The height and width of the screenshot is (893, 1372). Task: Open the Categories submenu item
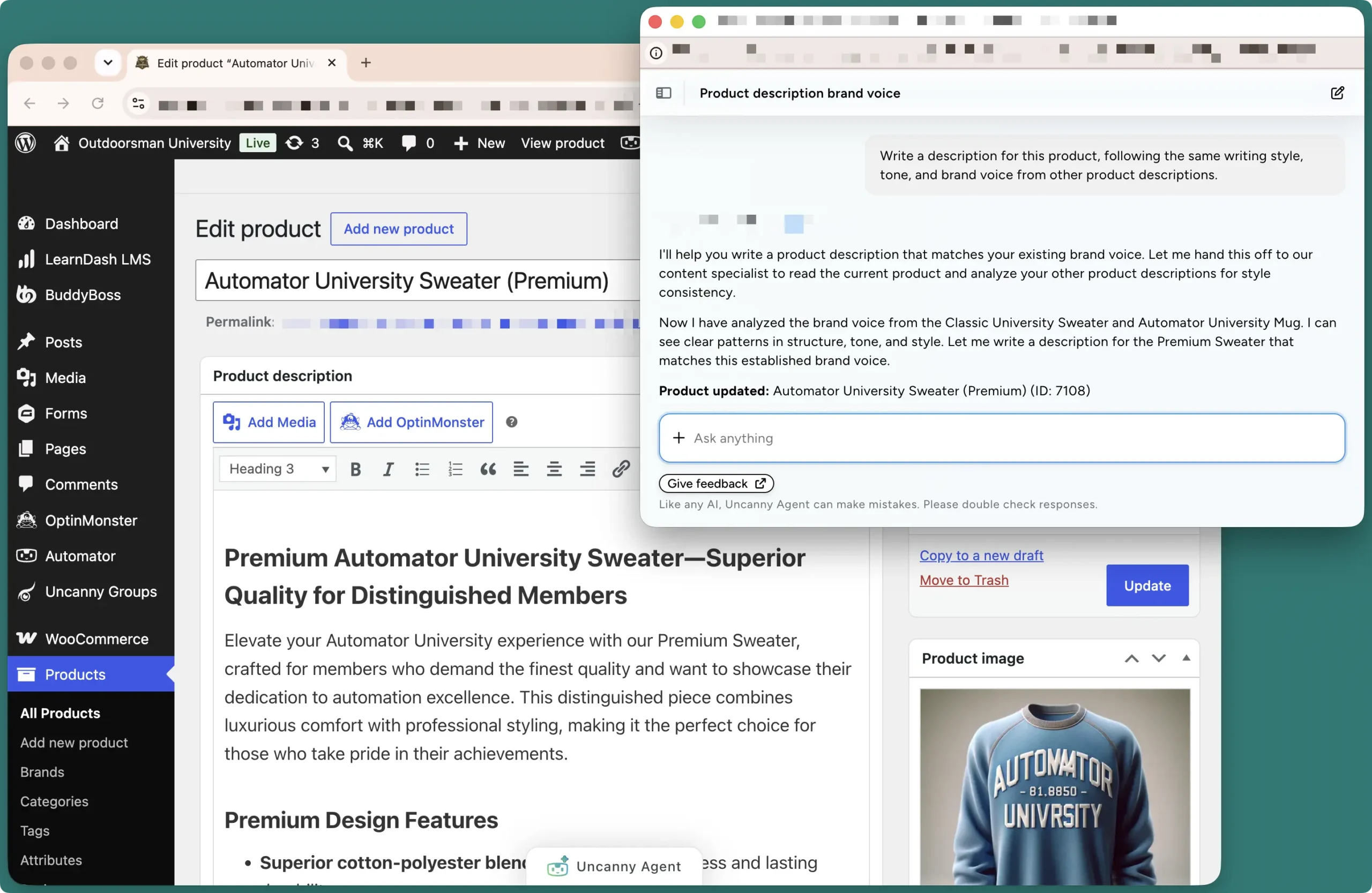coord(54,801)
